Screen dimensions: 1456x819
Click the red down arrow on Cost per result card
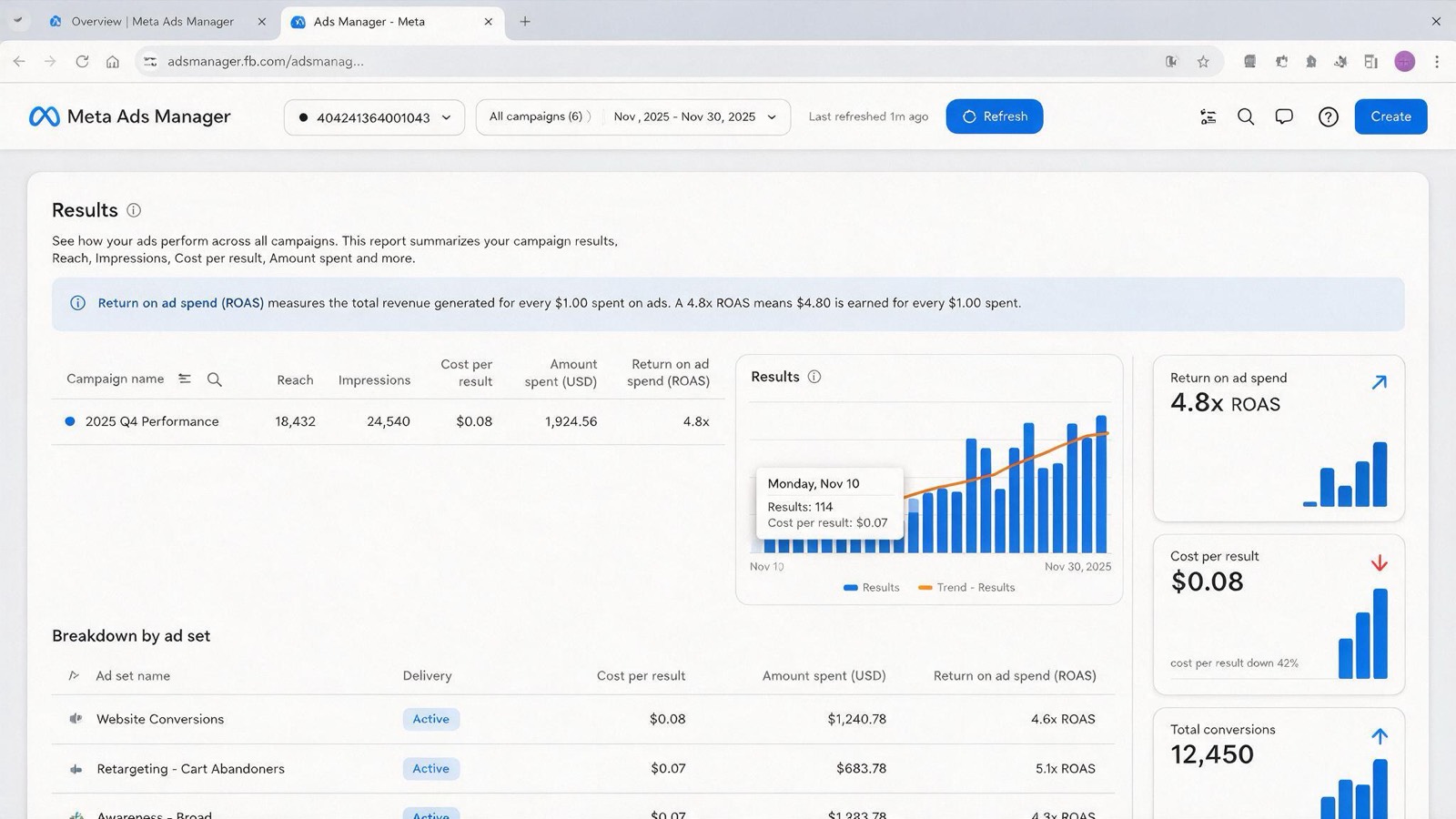[1380, 563]
